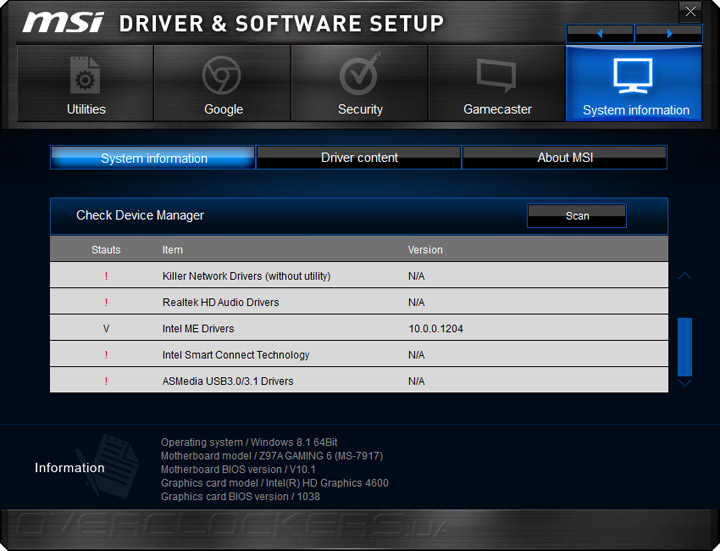Click the Version column header
Image resolution: width=720 pixels, height=551 pixels.
[425, 250]
